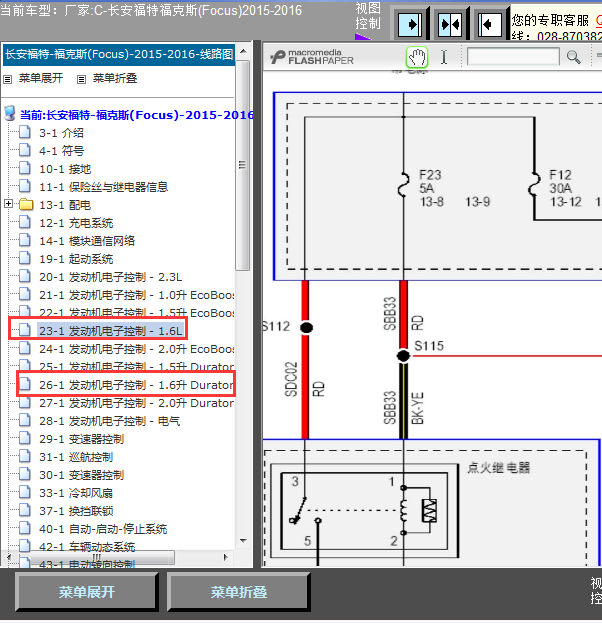Screen dimensions: 602x623
Task: Open page 4-1 符号
Action: click(61, 151)
